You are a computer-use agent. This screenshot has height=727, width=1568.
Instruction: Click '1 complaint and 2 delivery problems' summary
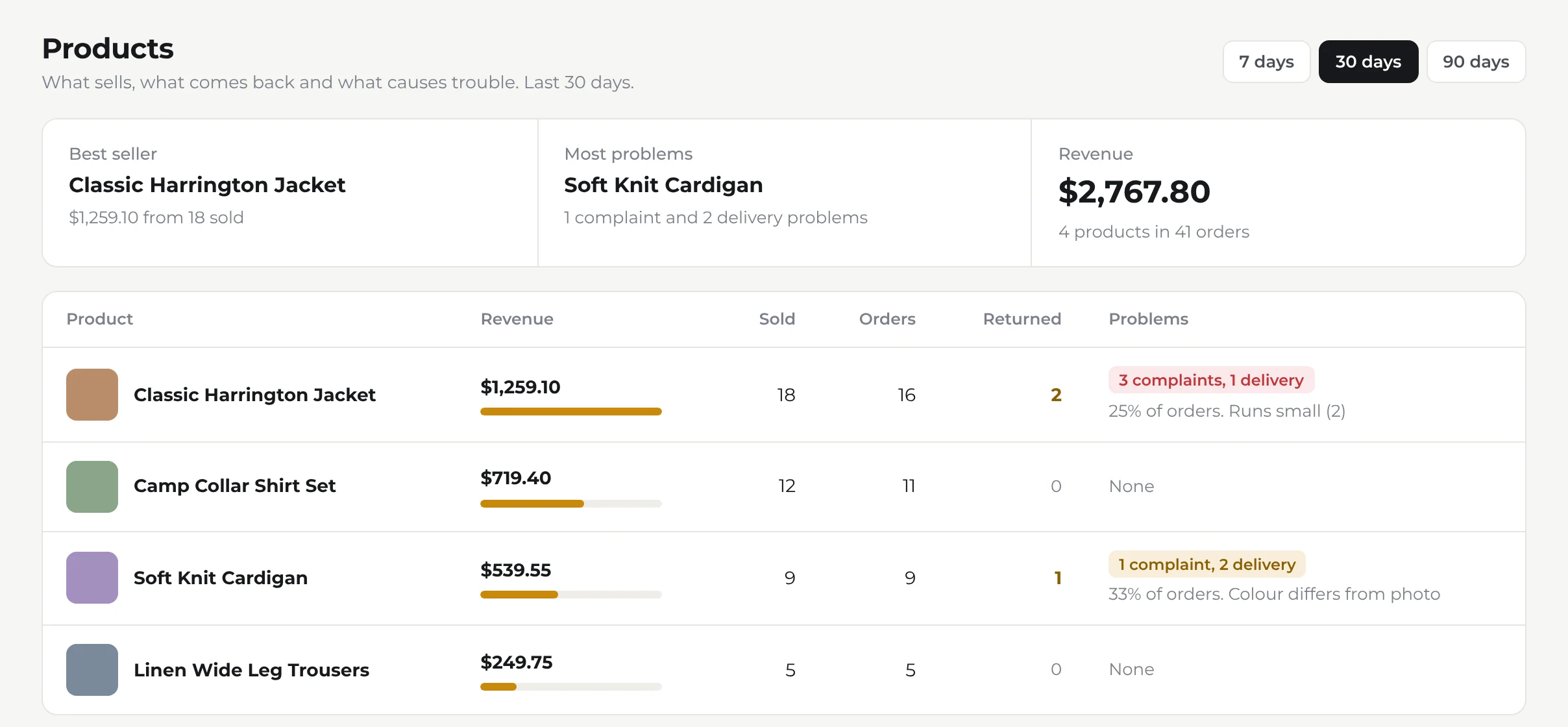715,217
